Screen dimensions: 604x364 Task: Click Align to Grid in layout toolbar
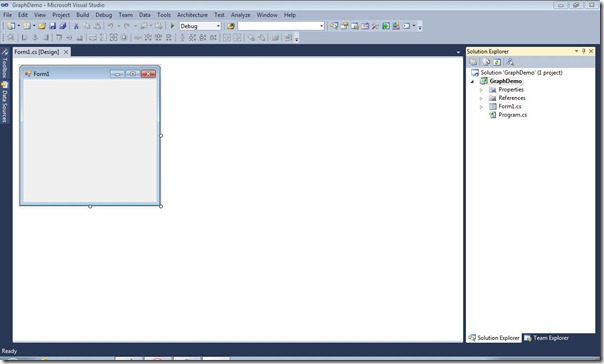[x=11, y=37]
